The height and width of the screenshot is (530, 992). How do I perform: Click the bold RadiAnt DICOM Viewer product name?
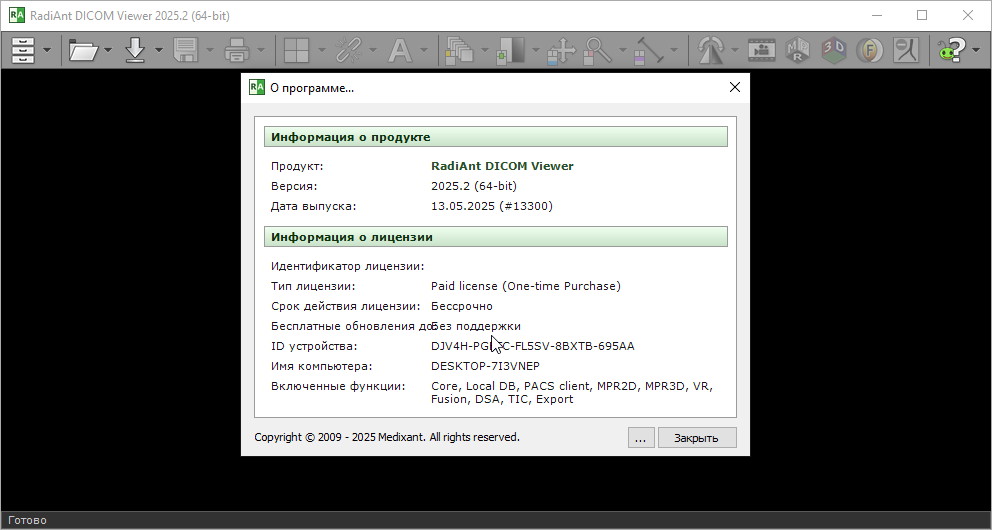tap(502, 166)
